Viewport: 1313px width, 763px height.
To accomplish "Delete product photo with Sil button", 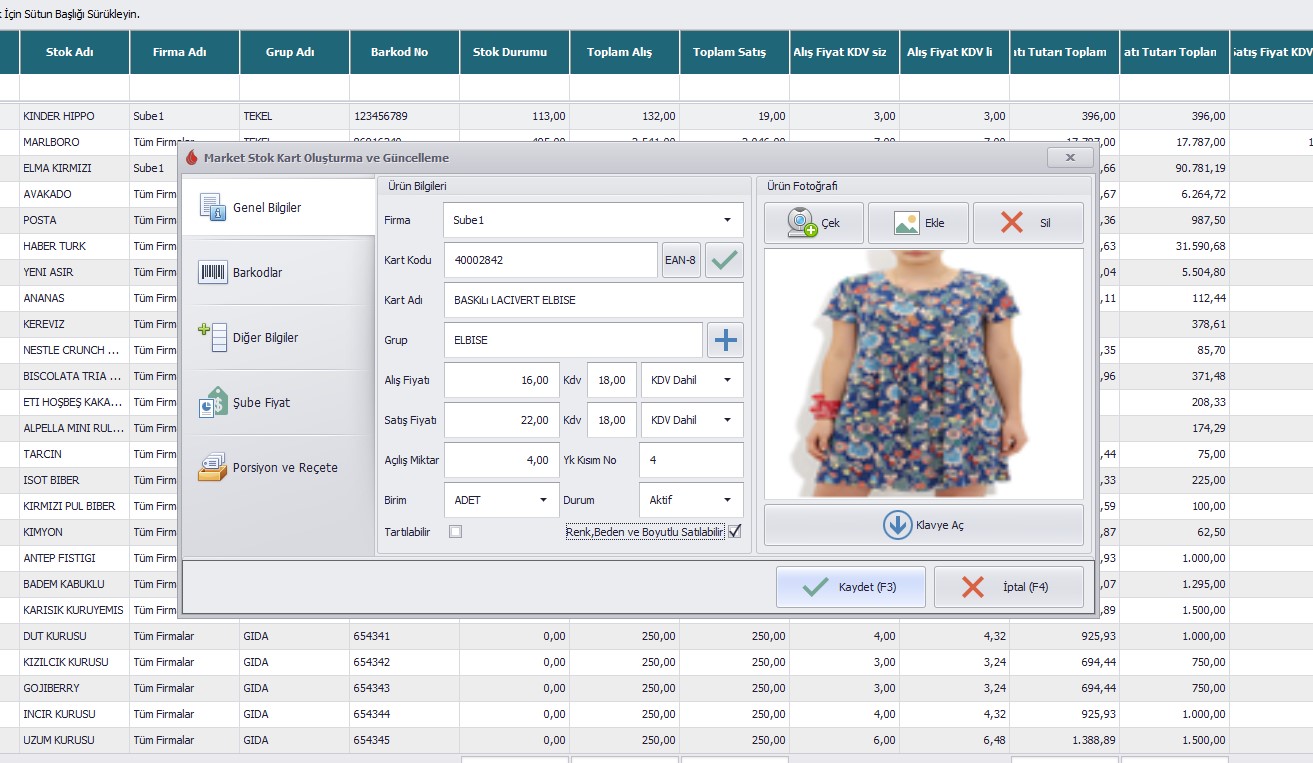I will coord(1028,223).
